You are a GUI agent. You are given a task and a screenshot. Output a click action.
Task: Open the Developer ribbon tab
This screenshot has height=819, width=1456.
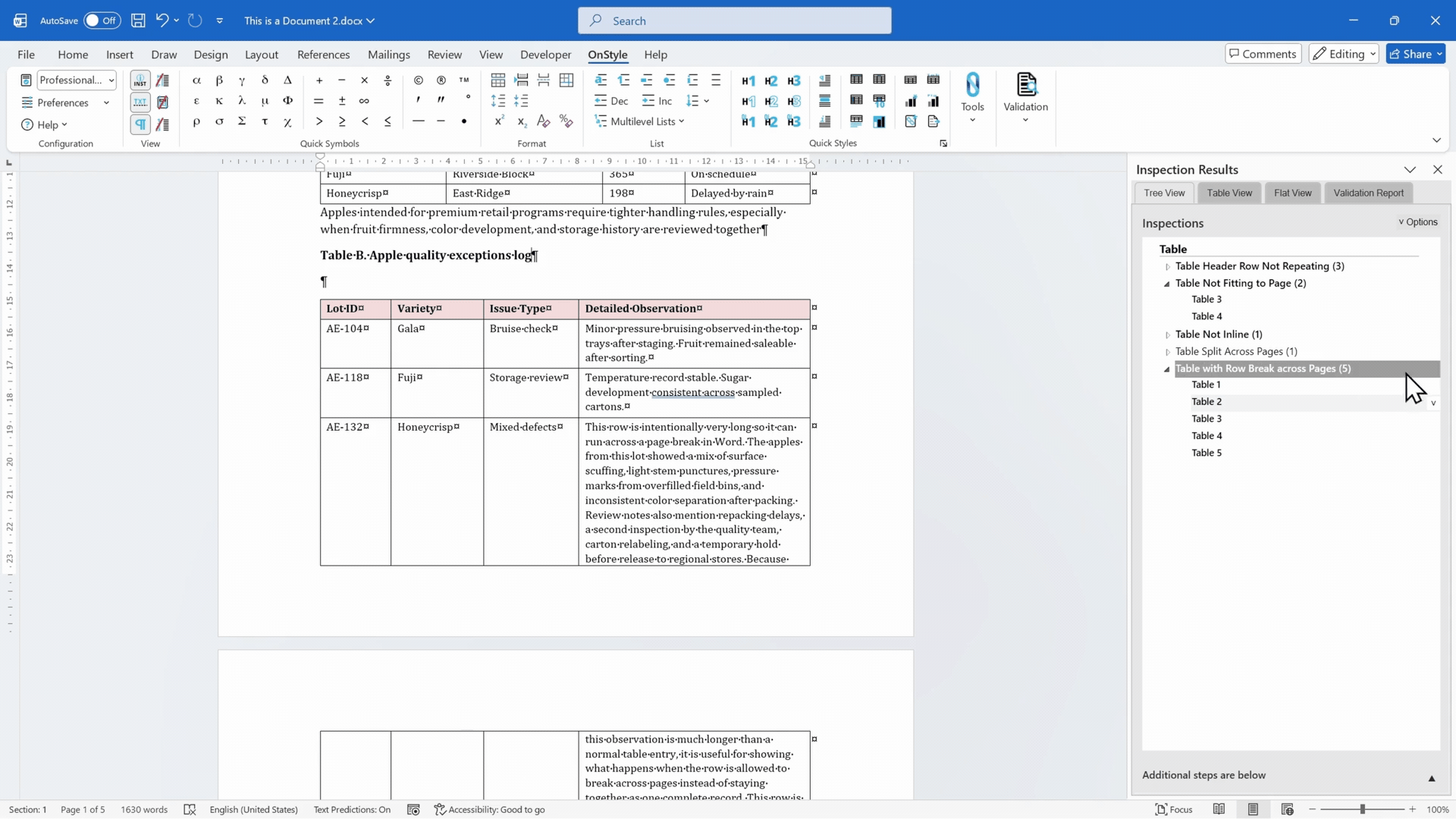545,55
